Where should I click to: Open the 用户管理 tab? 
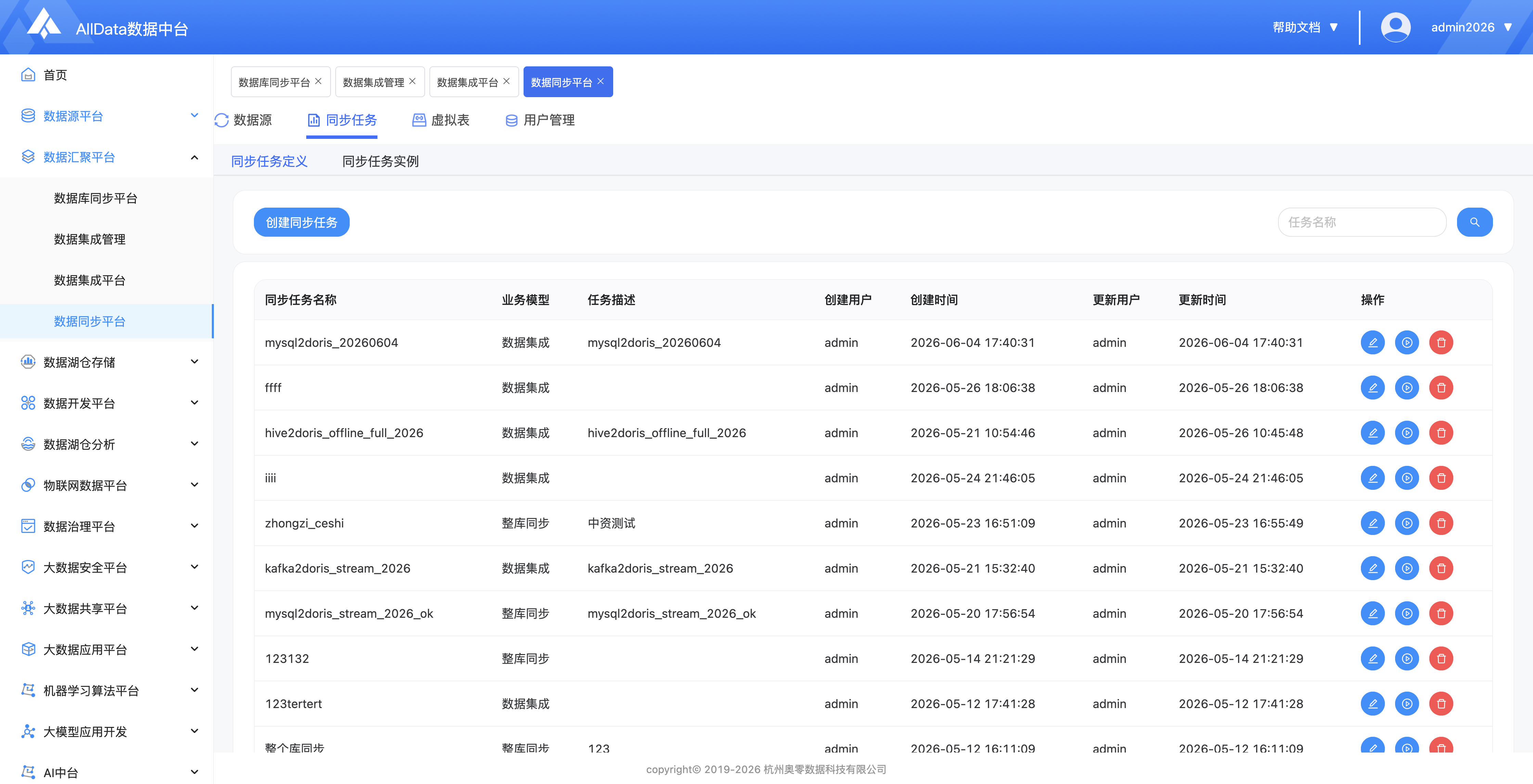coord(540,120)
